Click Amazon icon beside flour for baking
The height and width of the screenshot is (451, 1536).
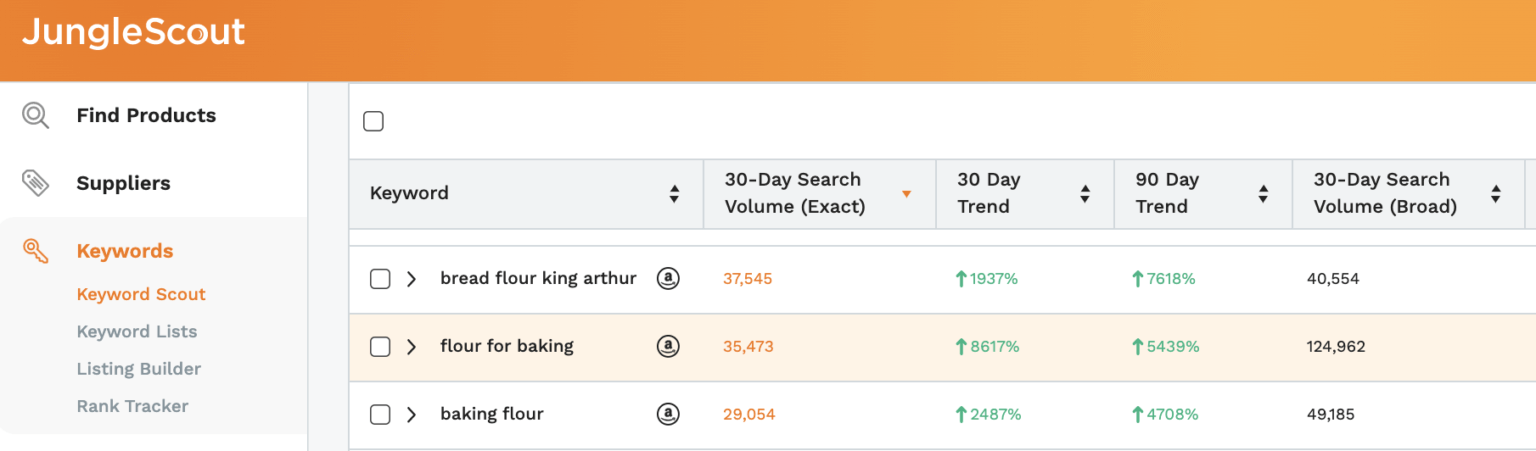point(668,347)
